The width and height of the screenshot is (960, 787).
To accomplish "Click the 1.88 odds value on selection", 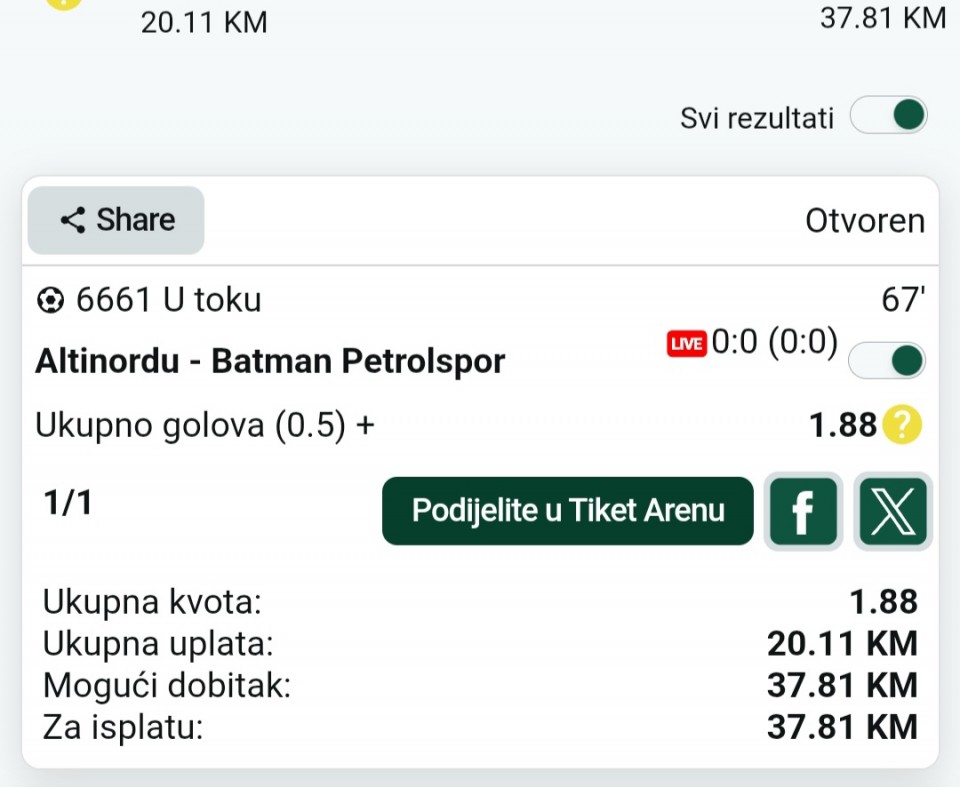I will [x=842, y=425].
